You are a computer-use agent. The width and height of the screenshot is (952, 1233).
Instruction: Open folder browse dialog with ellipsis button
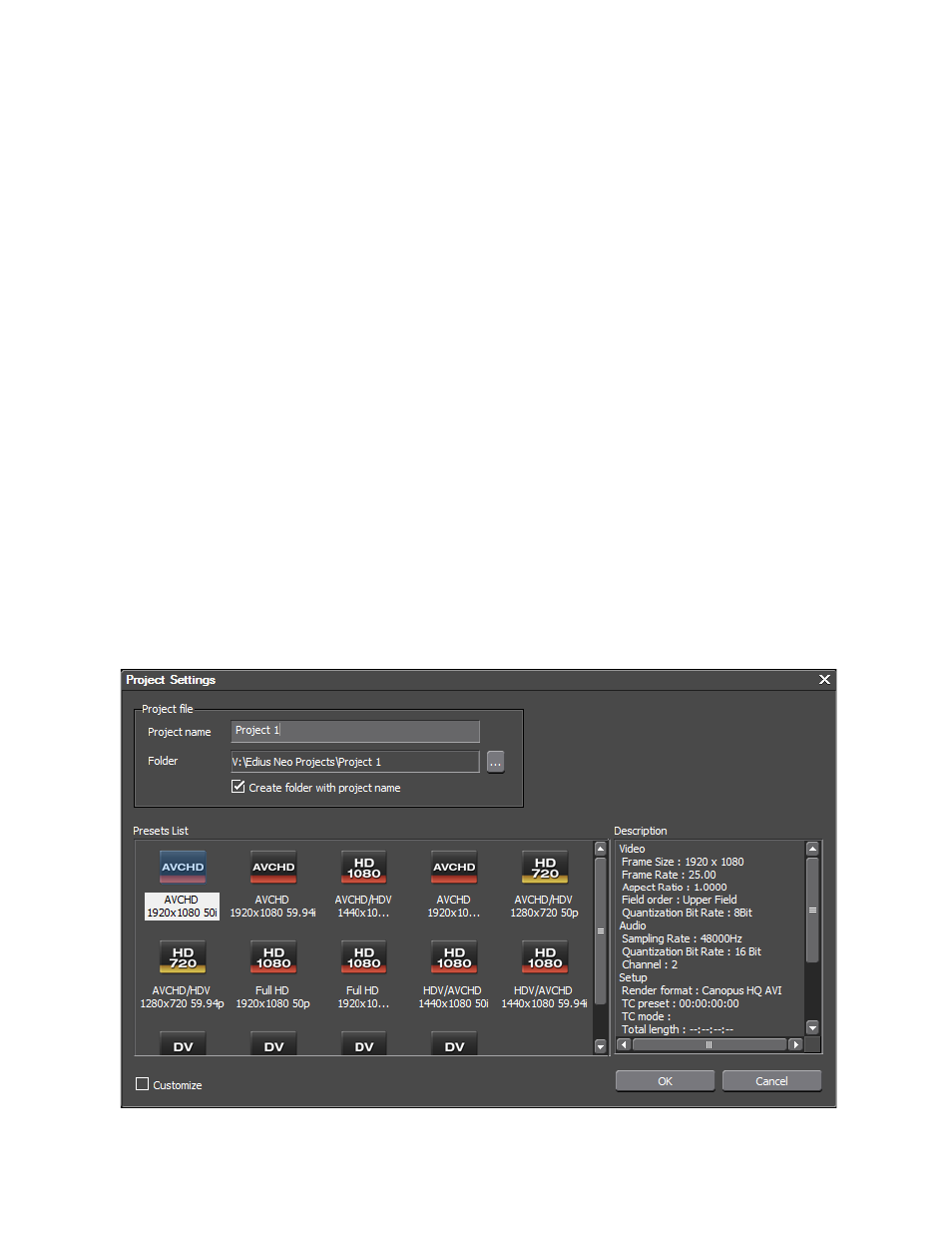(495, 762)
